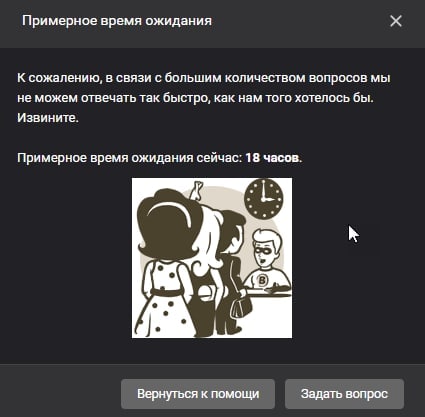Select the masked support agent figure
Image resolution: width=425 pixels, height=417 pixels.
[267, 262]
